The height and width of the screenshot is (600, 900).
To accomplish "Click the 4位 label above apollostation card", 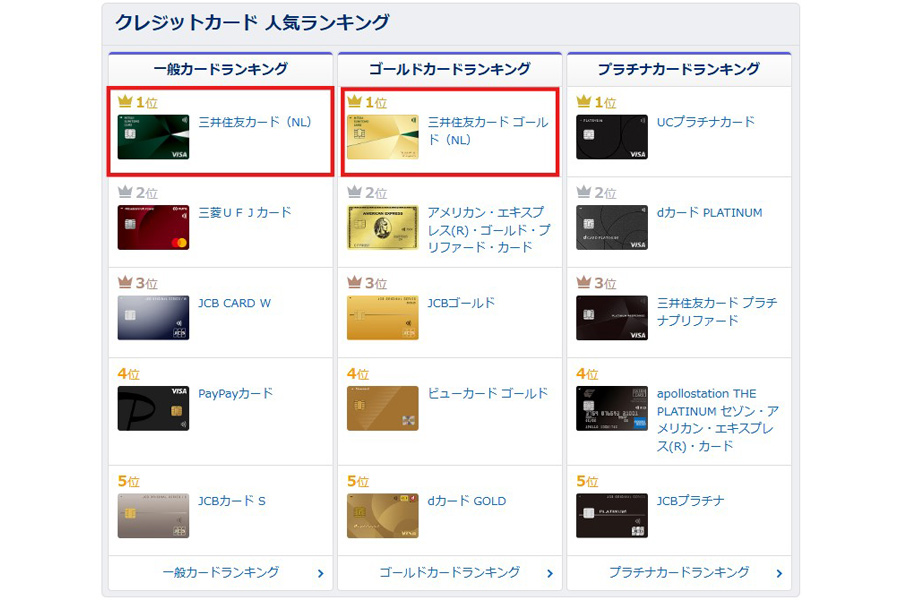I will click(x=587, y=374).
